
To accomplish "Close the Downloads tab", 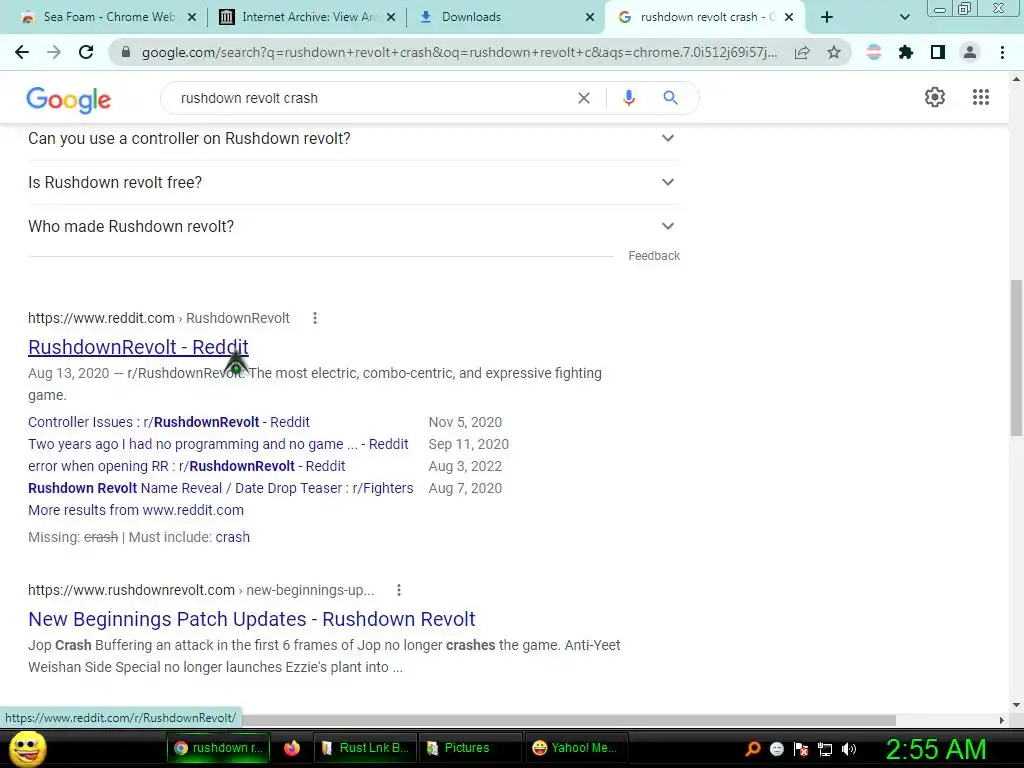I will (590, 18).
